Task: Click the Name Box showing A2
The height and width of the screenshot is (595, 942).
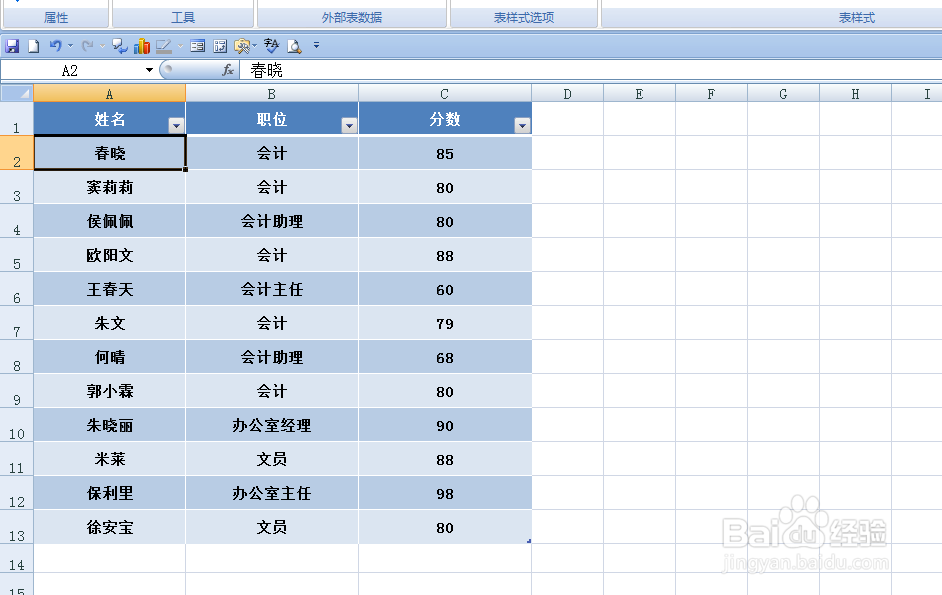Action: click(72, 70)
